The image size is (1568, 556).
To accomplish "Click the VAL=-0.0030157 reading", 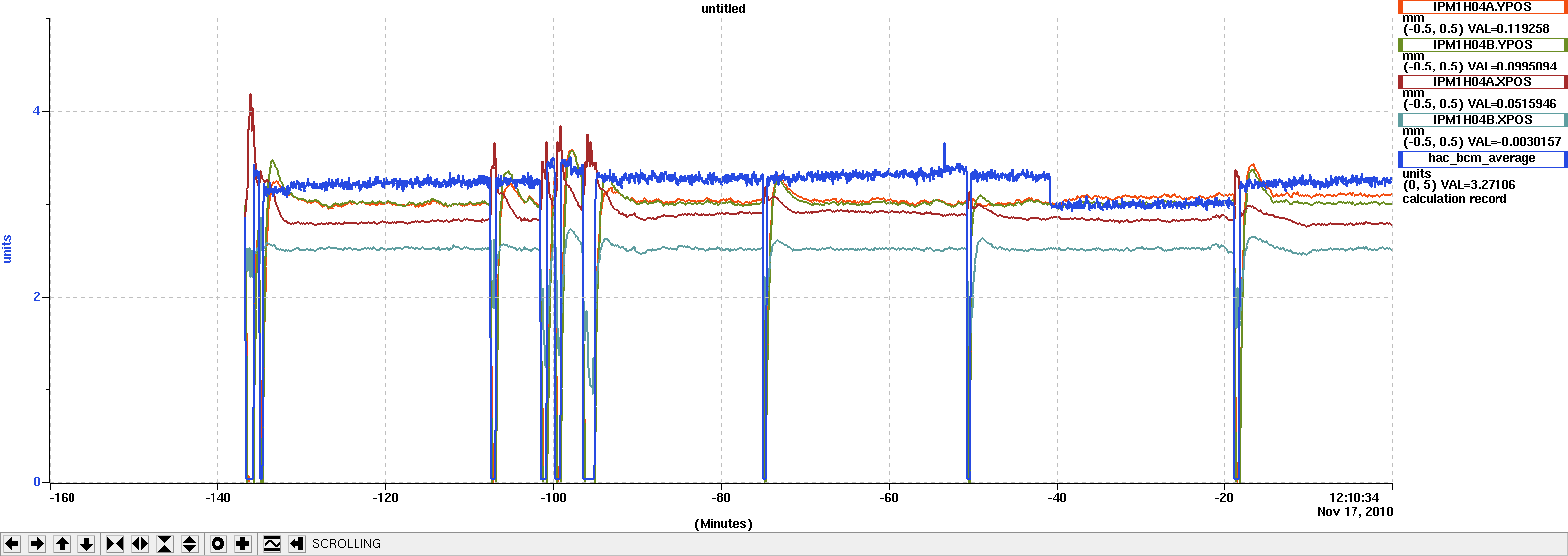I will [x=1514, y=142].
